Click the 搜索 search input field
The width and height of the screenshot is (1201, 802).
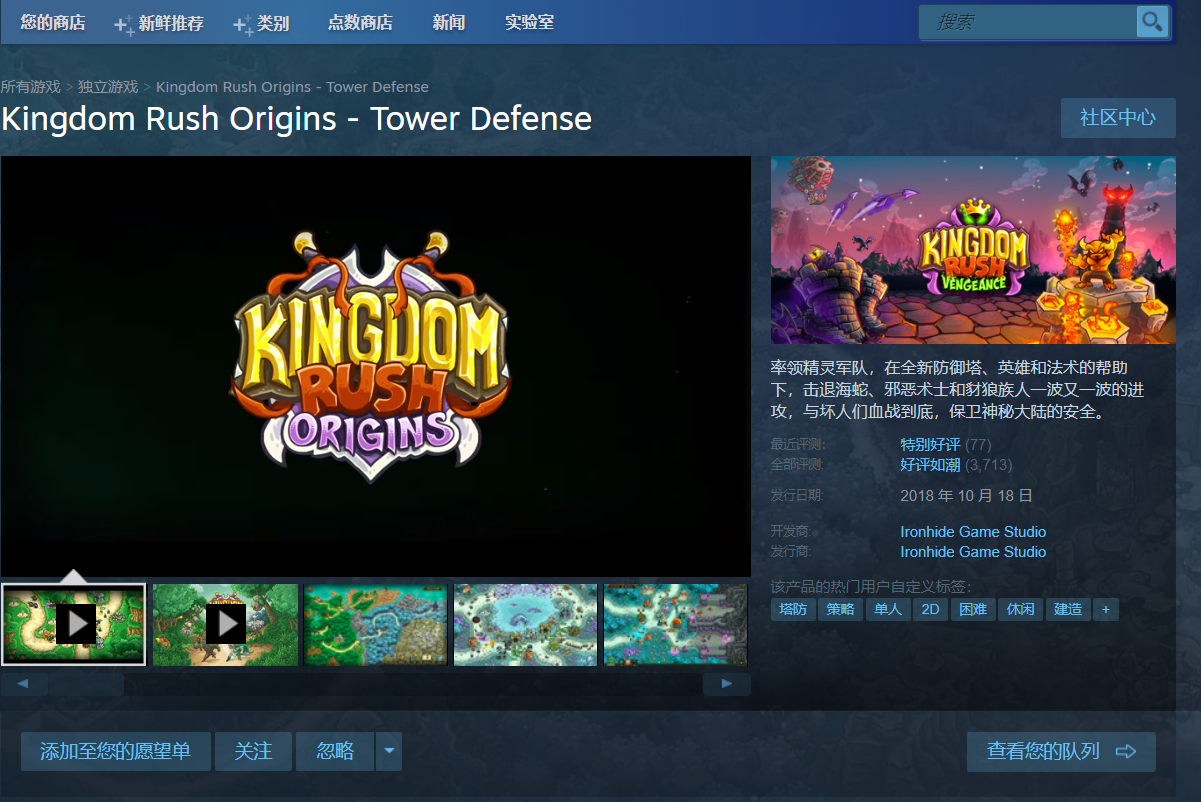[x=1028, y=21]
